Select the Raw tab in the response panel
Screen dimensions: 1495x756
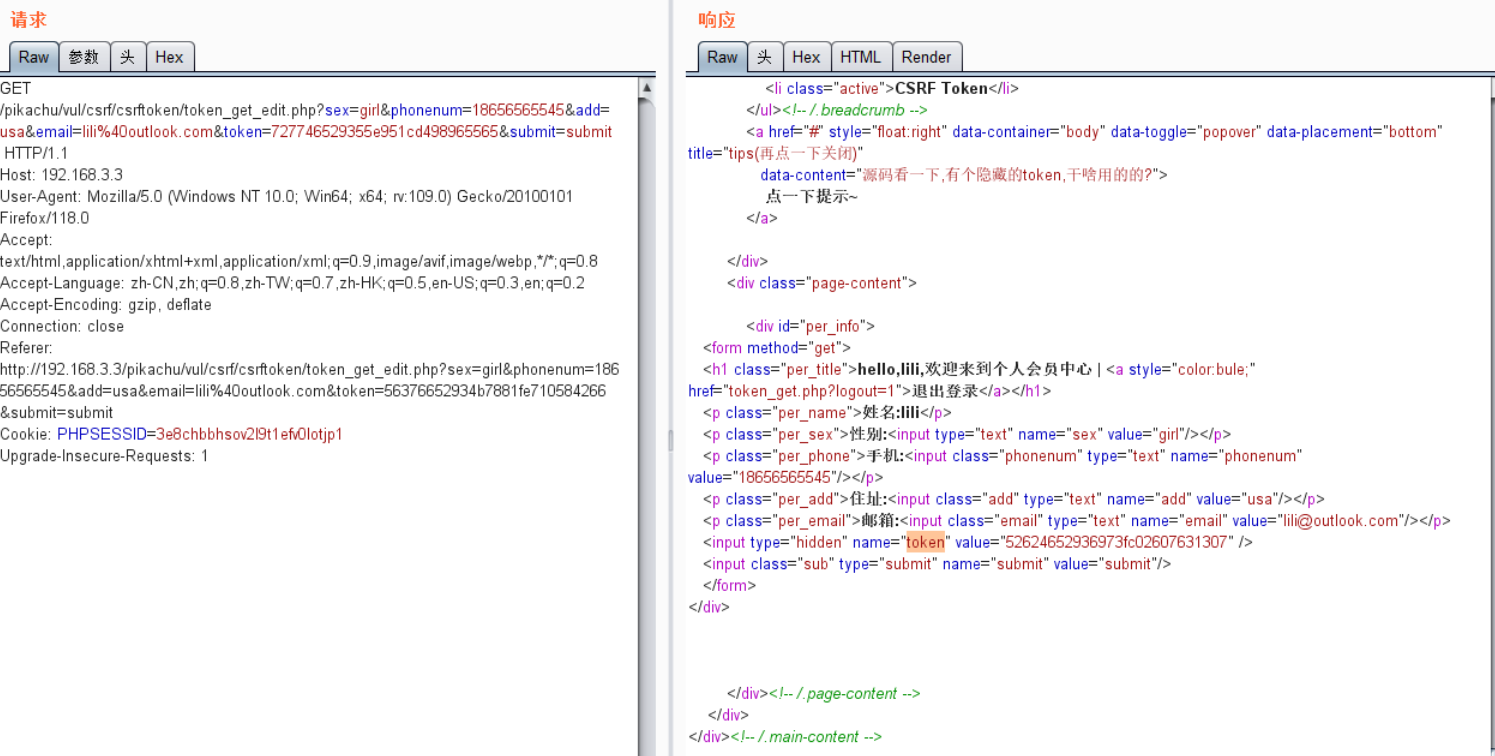coord(722,57)
